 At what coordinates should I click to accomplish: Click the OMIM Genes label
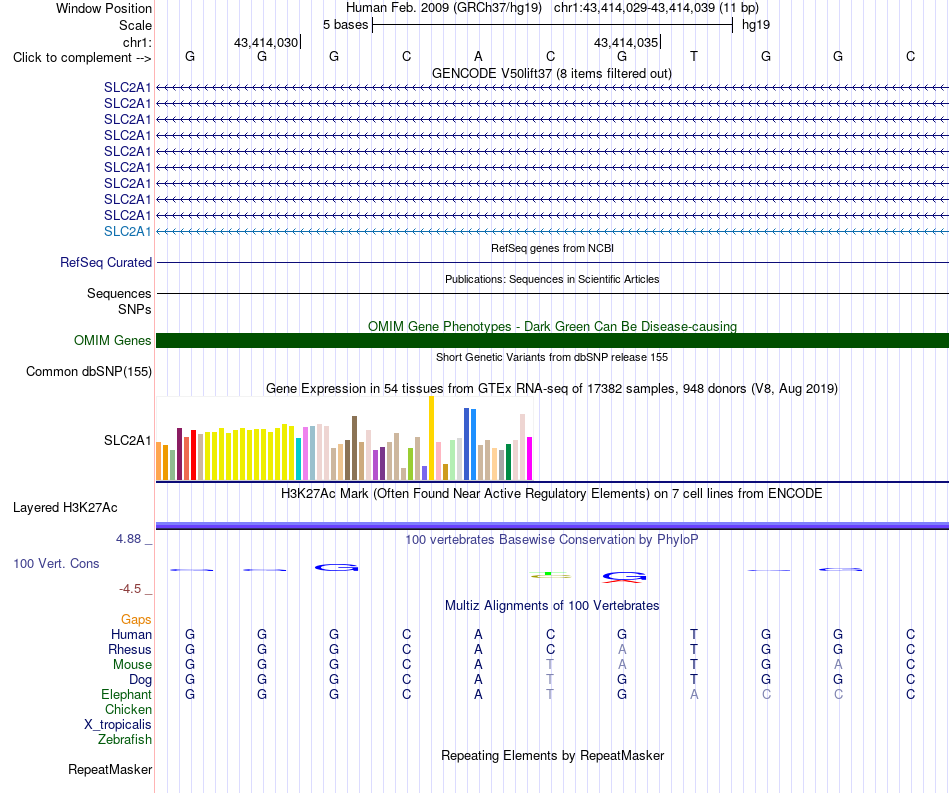[112, 340]
